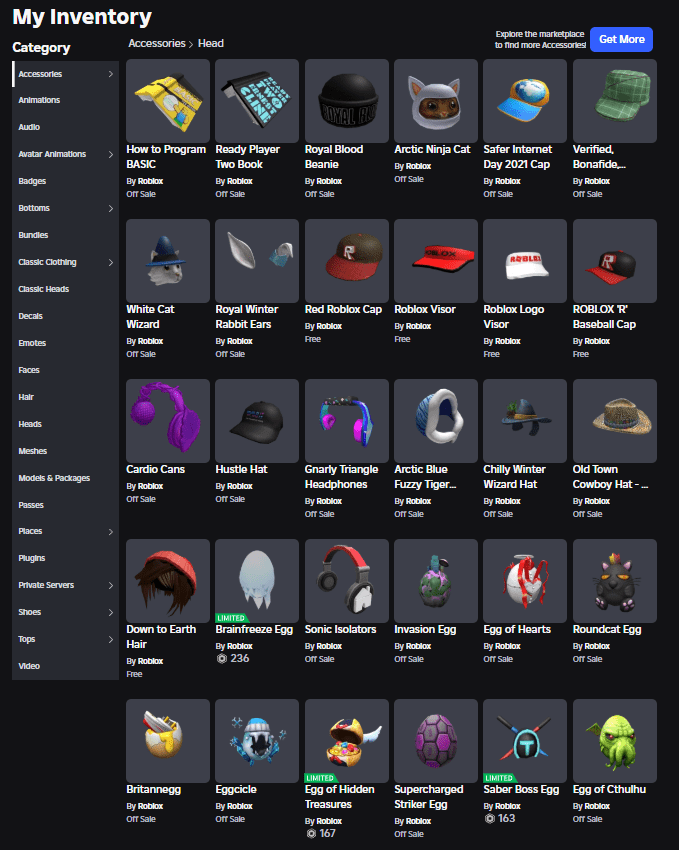View the Saber Boss Egg thumbnail
This screenshot has height=850, width=679.
(x=525, y=740)
